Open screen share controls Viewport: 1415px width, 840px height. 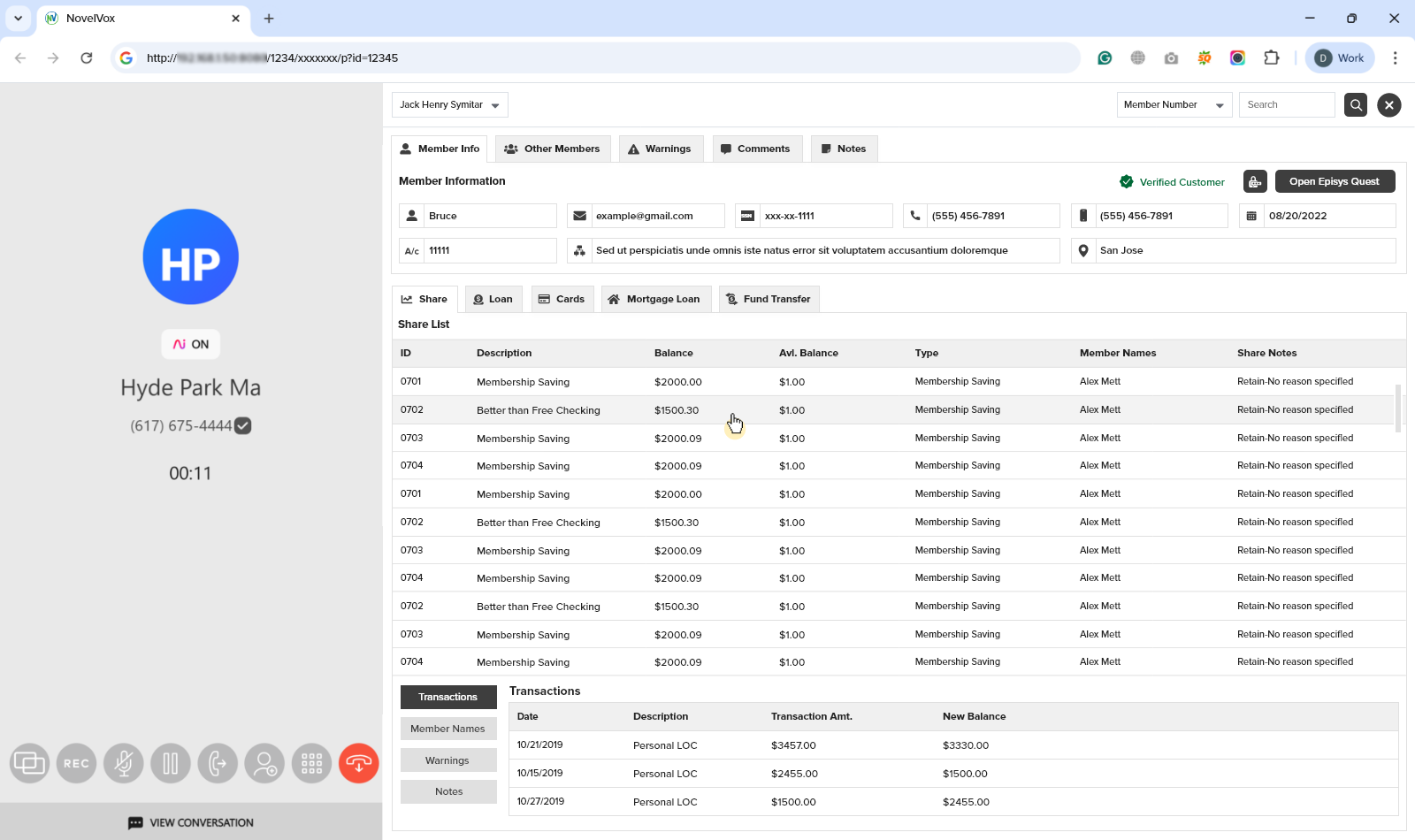tap(29, 763)
